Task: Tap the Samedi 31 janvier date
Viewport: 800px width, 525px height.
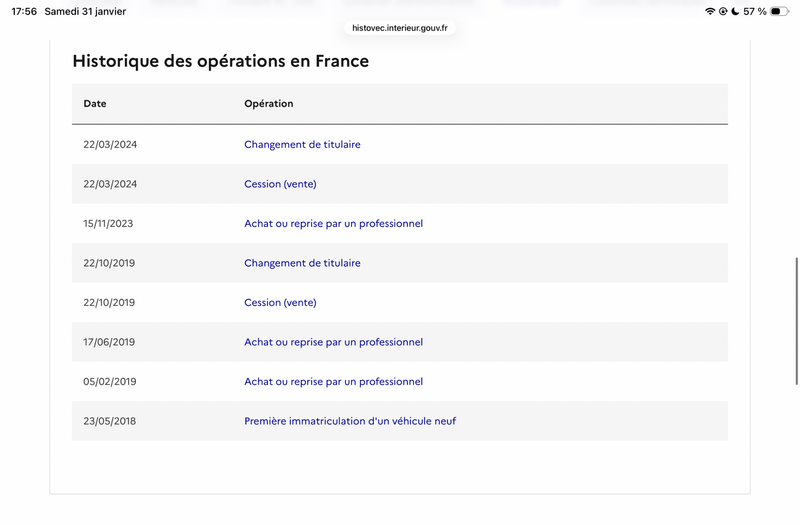Action: coord(85,11)
